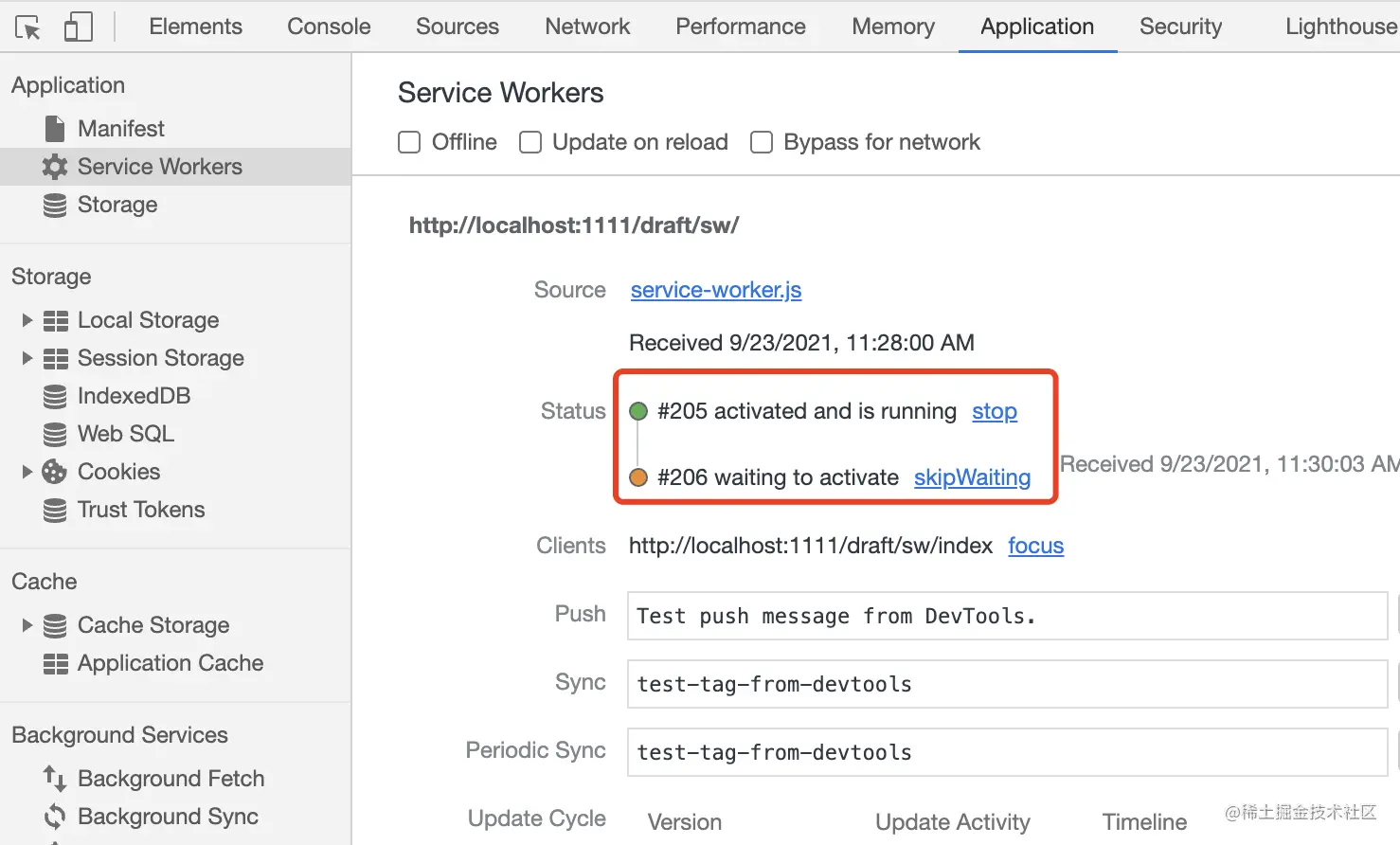Click the Cookies icon in sidebar
This screenshot has height=845, width=1400.
coord(55,472)
